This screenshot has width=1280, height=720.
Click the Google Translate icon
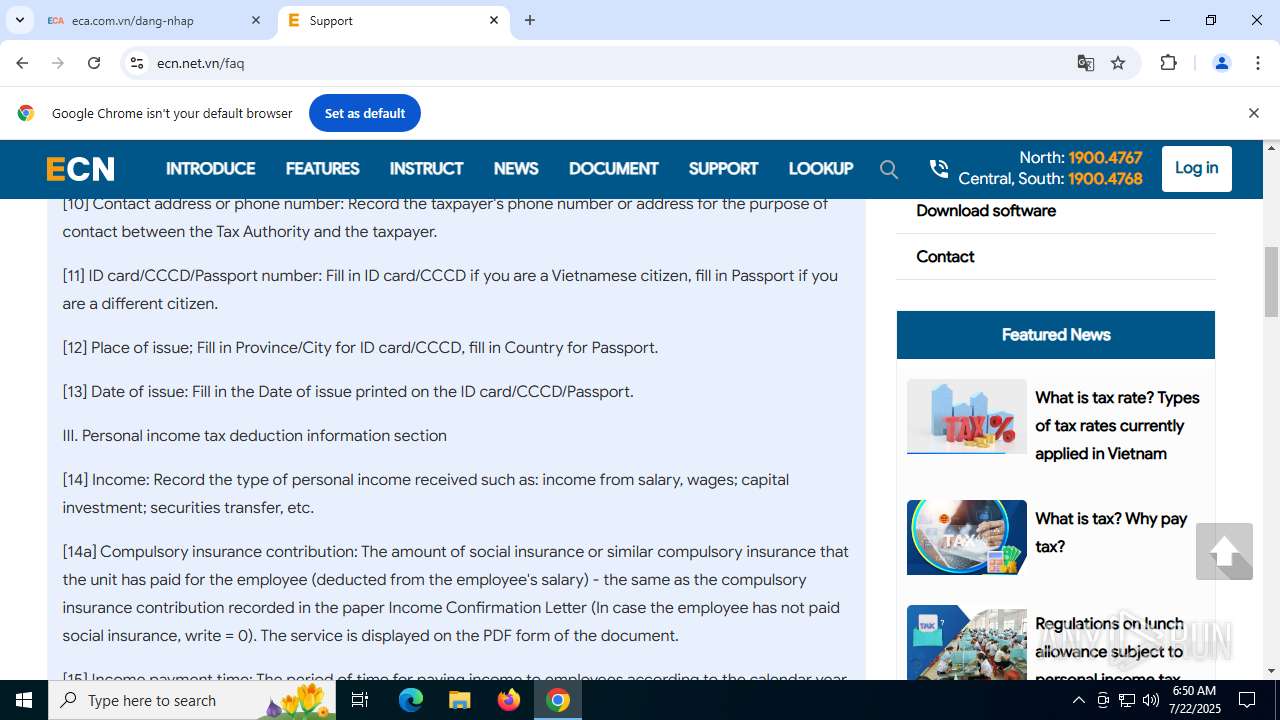tap(1085, 63)
